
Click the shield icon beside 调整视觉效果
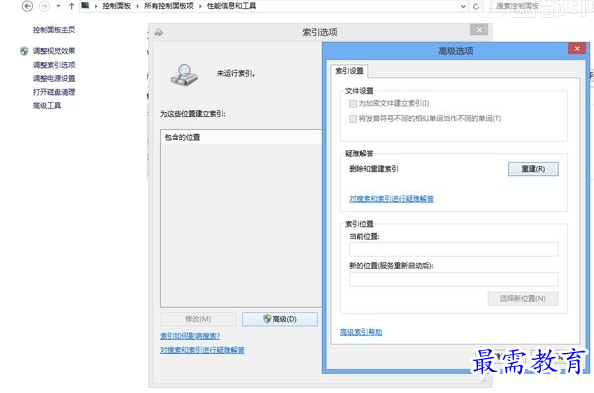point(24,51)
